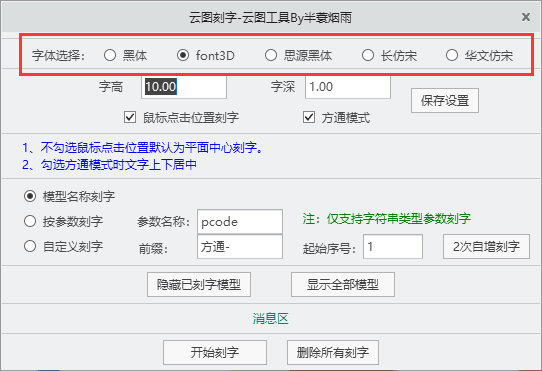Choose 长仿宋 font option
The height and width of the screenshot is (371, 542).
[368, 55]
